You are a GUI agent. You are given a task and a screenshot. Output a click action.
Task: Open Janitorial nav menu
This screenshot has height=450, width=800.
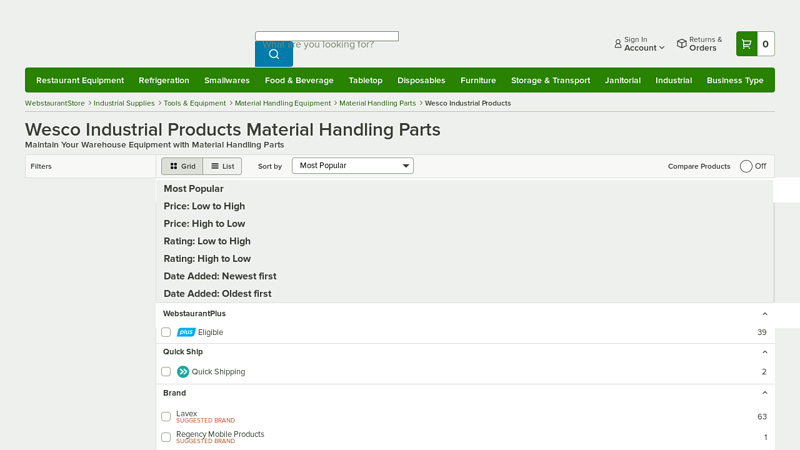coord(622,81)
